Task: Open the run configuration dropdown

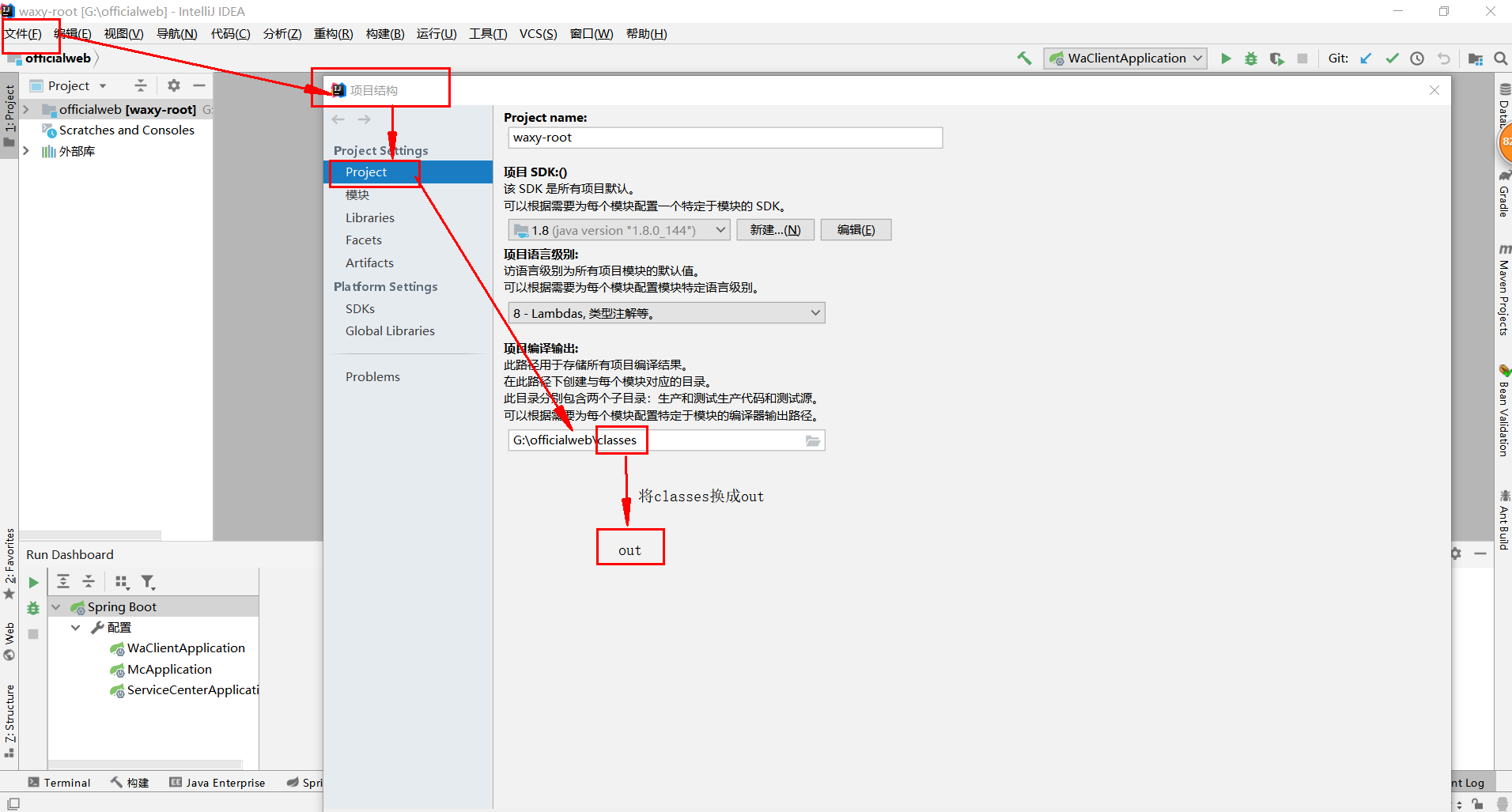Action: tap(1196, 58)
